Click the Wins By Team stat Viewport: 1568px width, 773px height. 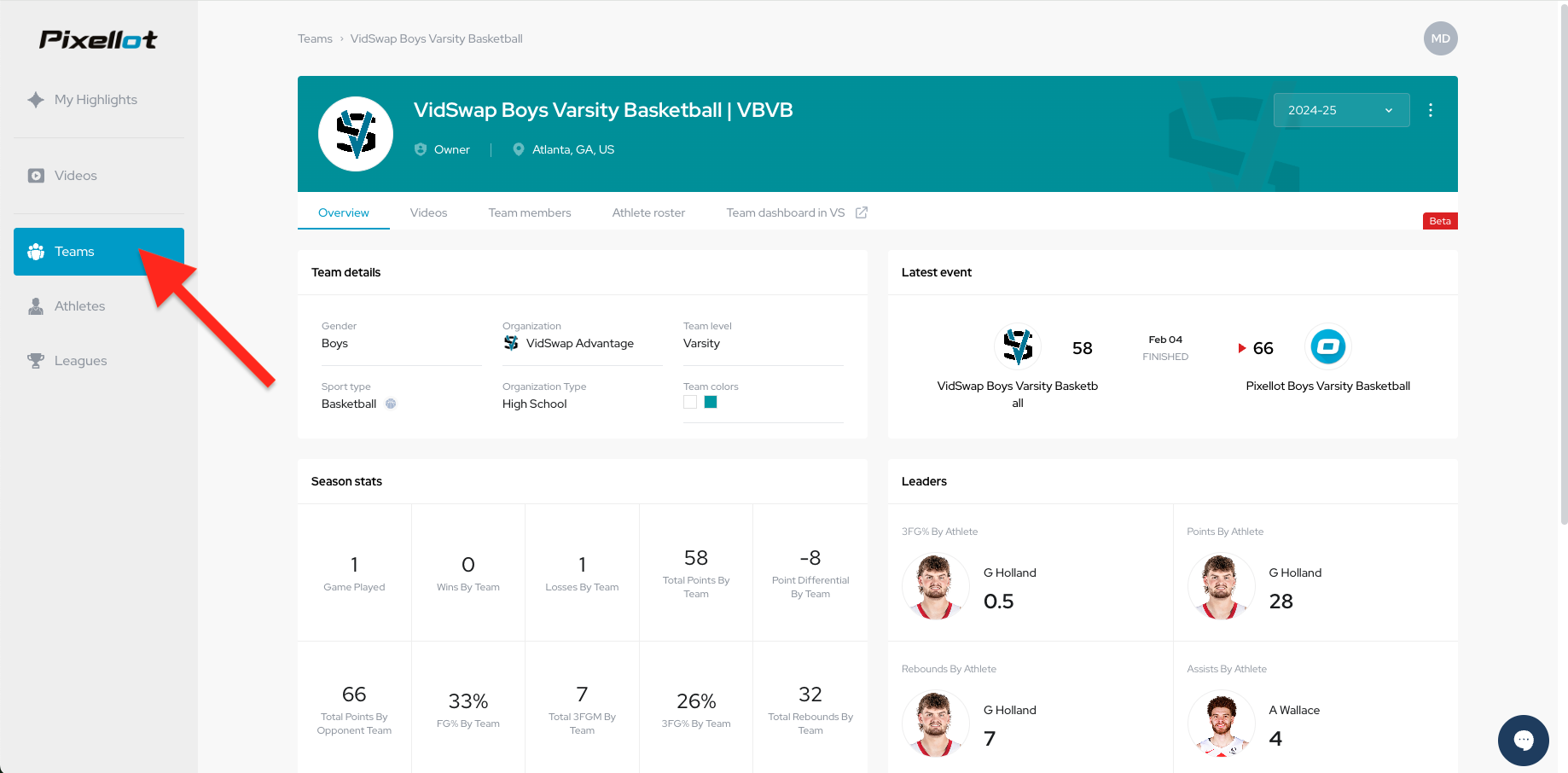468,572
